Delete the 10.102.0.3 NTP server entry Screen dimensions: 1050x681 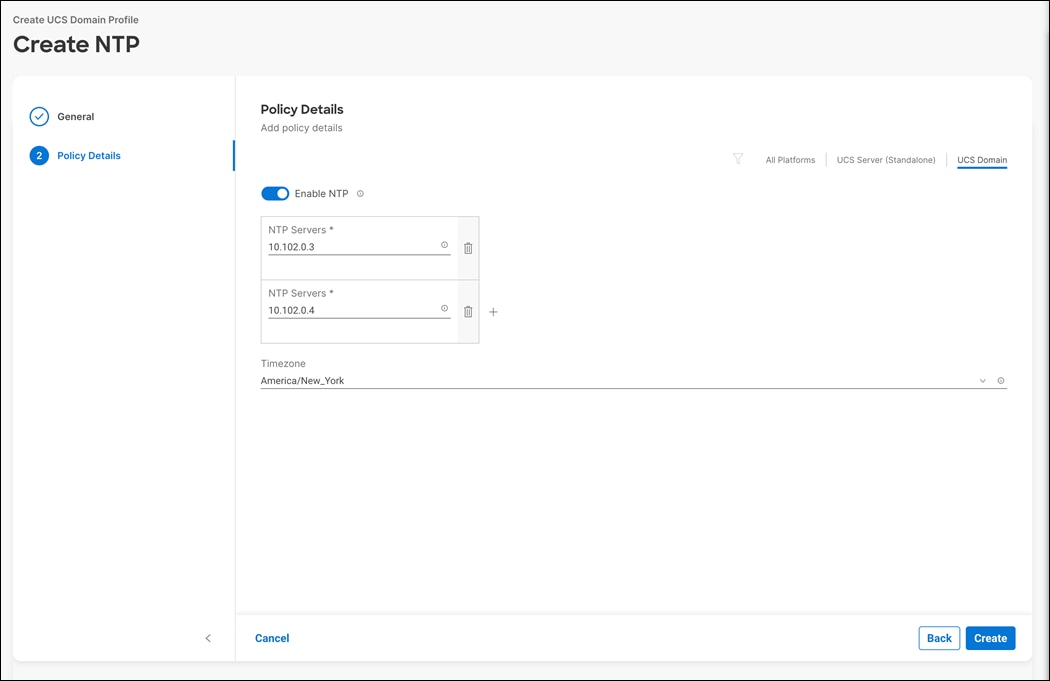coord(467,248)
